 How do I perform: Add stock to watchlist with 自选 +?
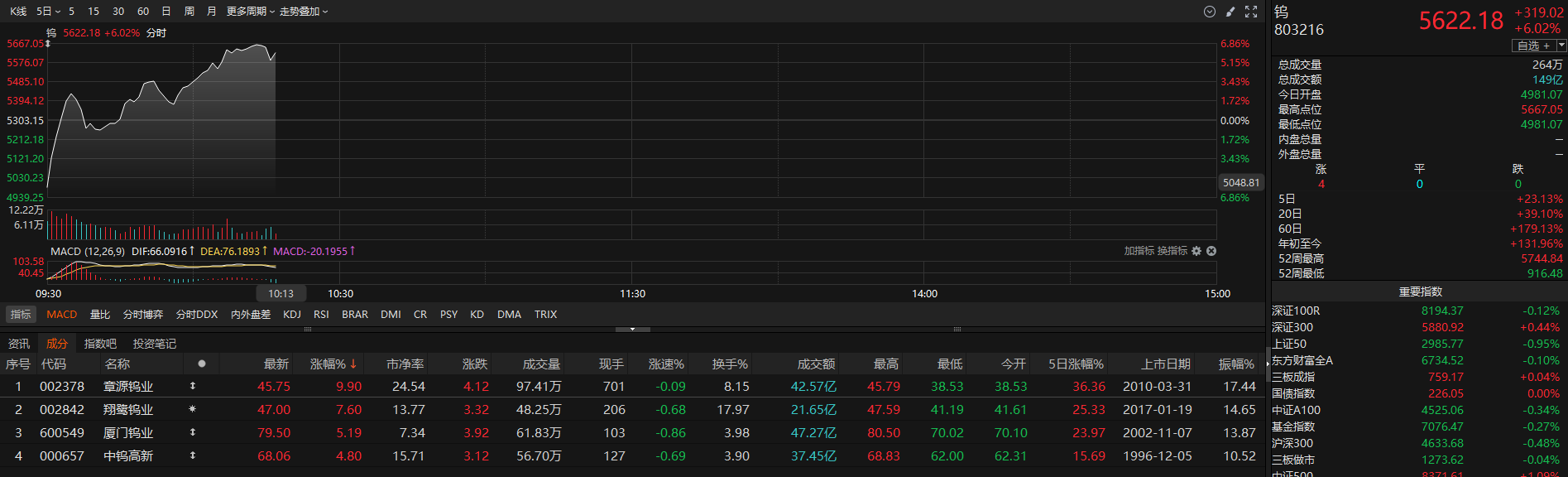coord(1533,46)
